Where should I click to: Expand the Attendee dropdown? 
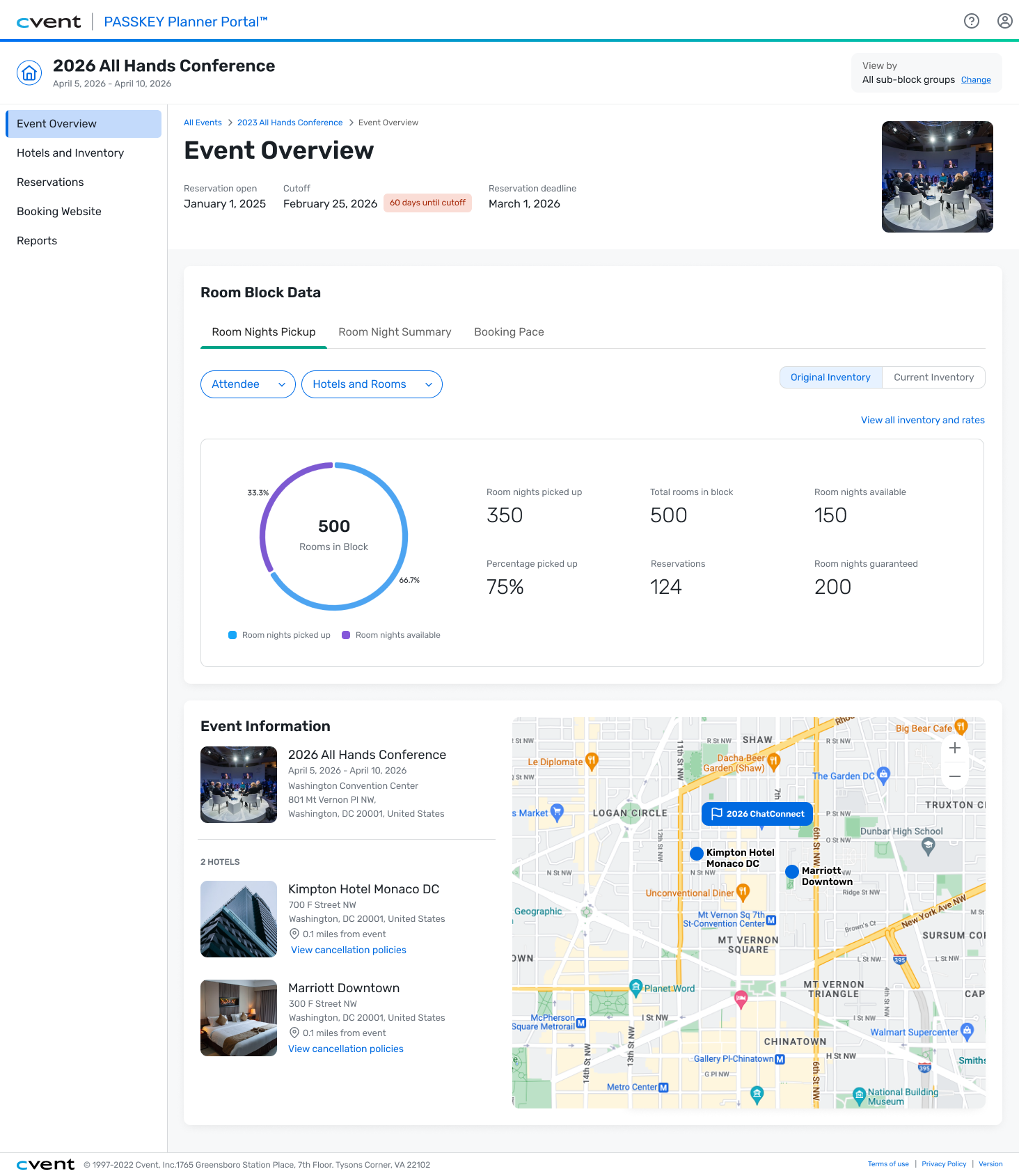(x=248, y=384)
